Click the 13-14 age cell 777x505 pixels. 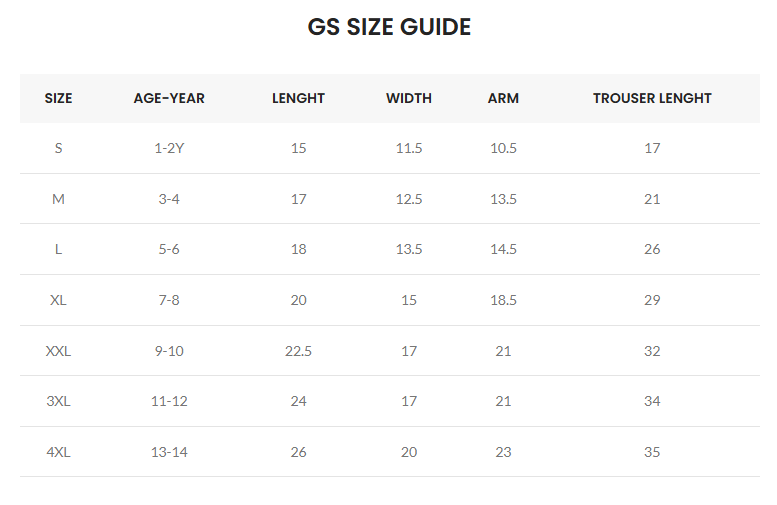click(x=169, y=452)
